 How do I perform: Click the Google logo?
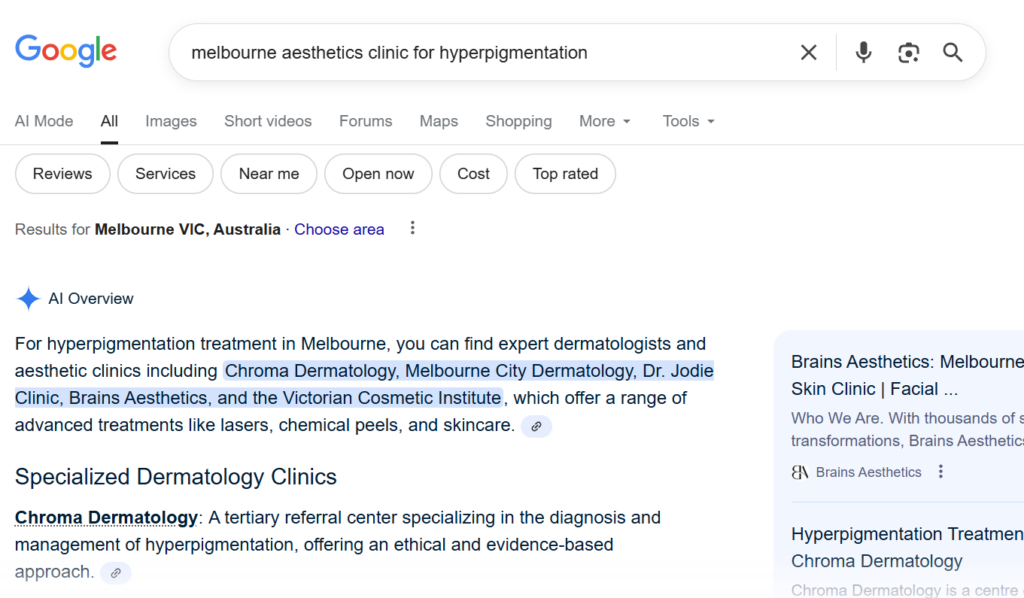[66, 51]
